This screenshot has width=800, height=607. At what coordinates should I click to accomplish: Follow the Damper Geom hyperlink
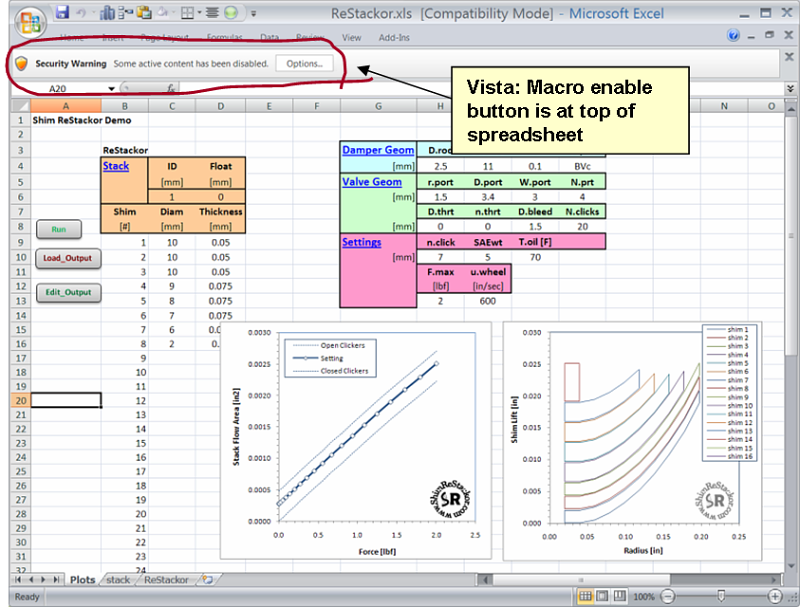378,150
